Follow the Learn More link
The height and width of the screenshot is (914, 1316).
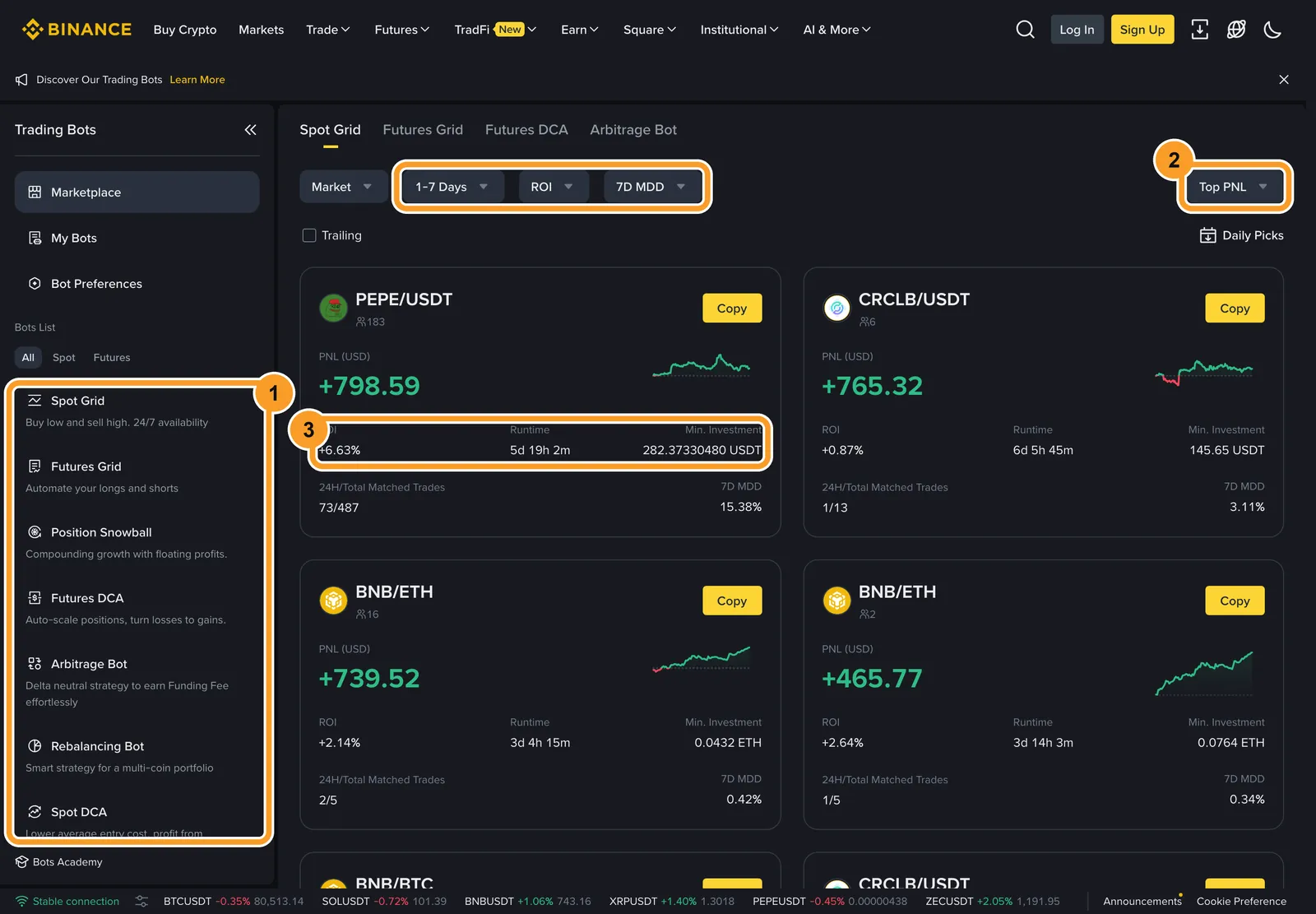tap(197, 80)
